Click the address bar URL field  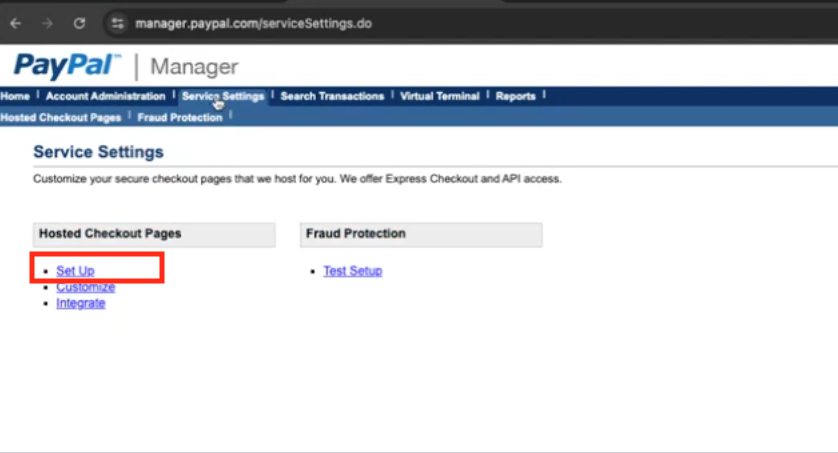click(x=253, y=24)
